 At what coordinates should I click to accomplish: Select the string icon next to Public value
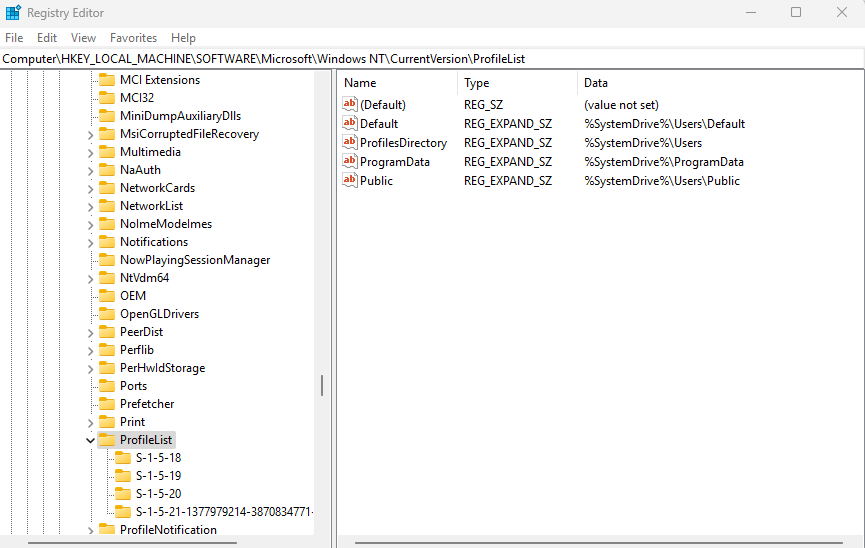tap(350, 181)
